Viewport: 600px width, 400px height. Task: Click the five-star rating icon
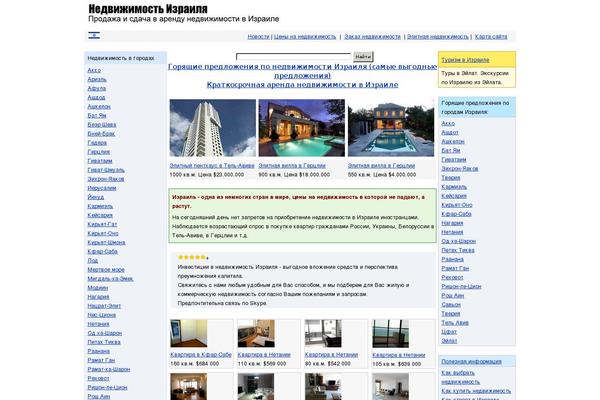coord(192,258)
